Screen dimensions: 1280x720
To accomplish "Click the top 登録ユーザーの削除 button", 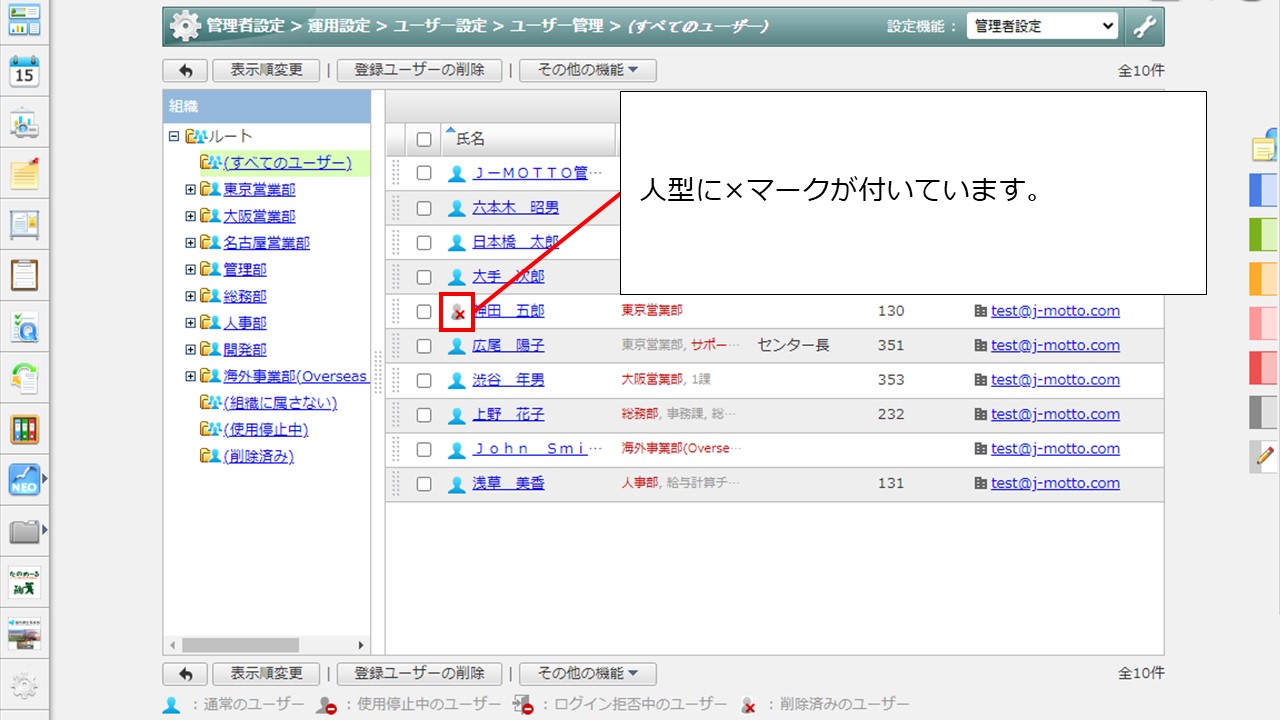I will (x=419, y=70).
